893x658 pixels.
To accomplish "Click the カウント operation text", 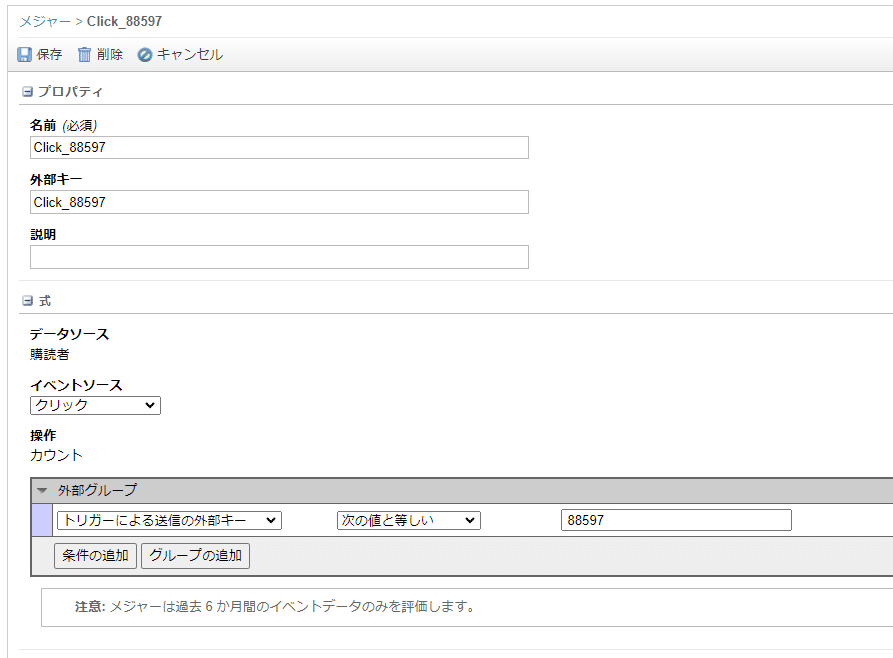I will pyautogui.click(x=56, y=455).
